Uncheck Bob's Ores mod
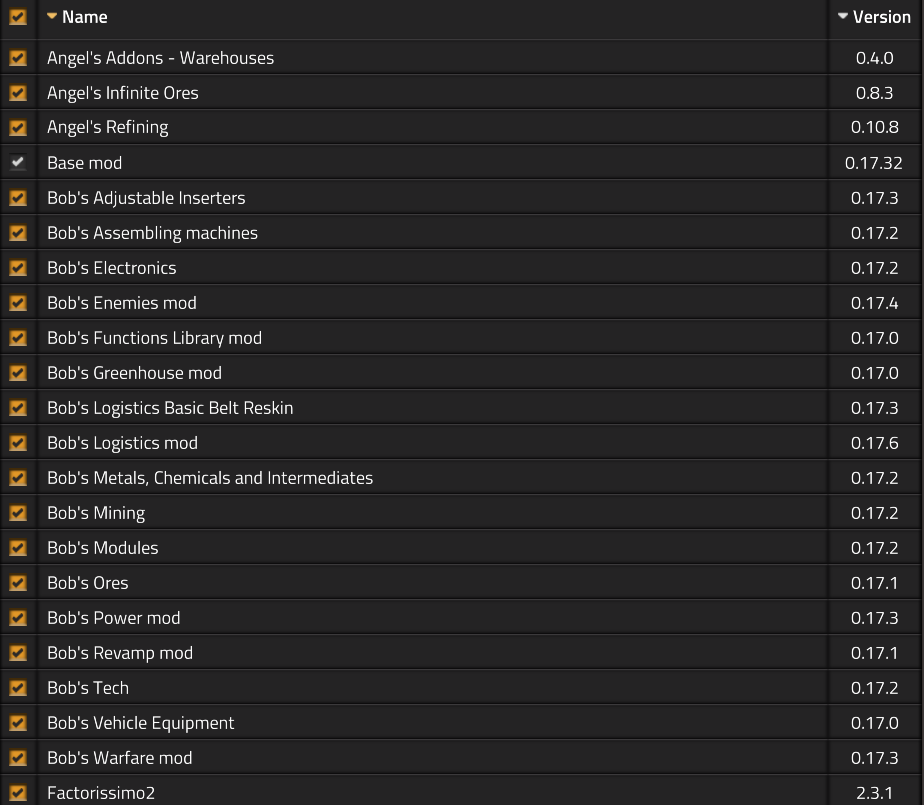The width and height of the screenshot is (924, 805). (x=18, y=583)
